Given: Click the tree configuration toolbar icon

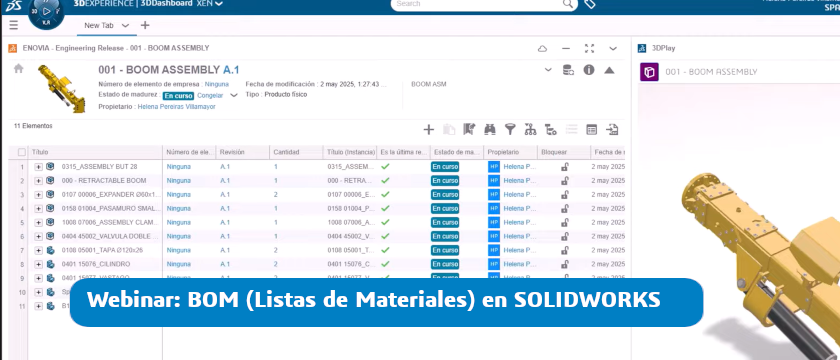Looking at the screenshot, I should (x=551, y=129).
